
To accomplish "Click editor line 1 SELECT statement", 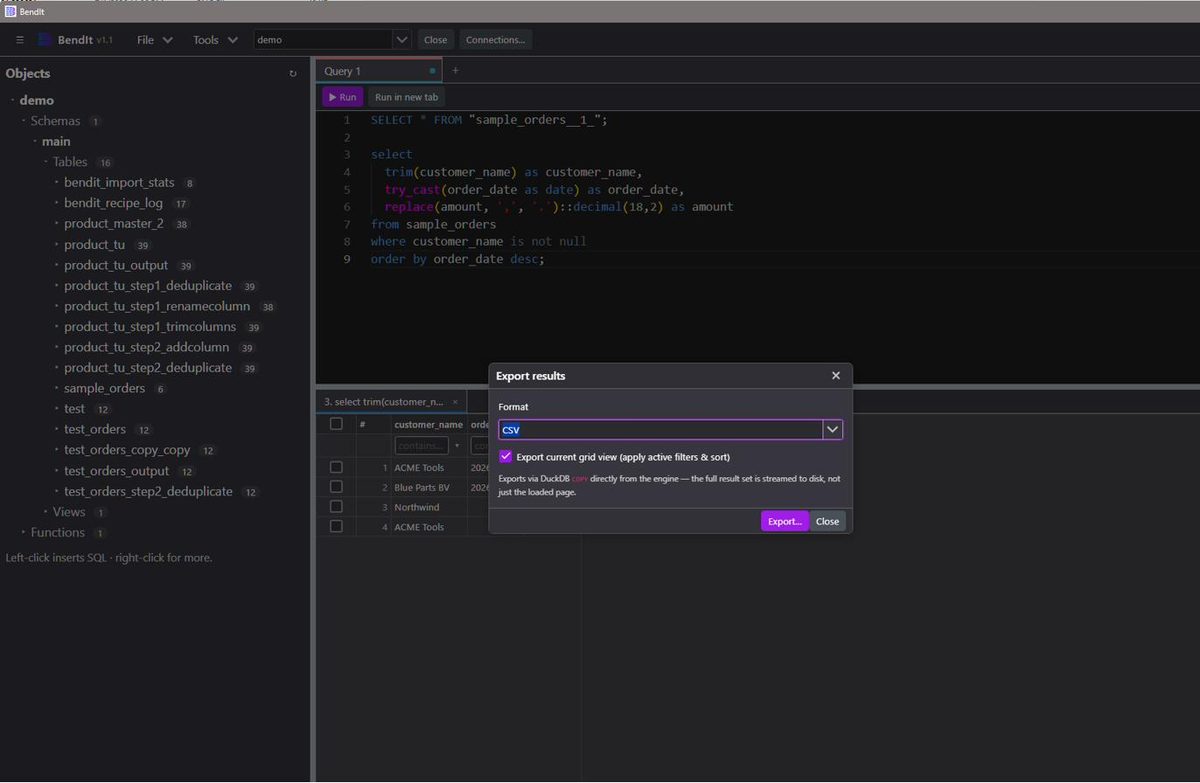I will click(x=489, y=119).
